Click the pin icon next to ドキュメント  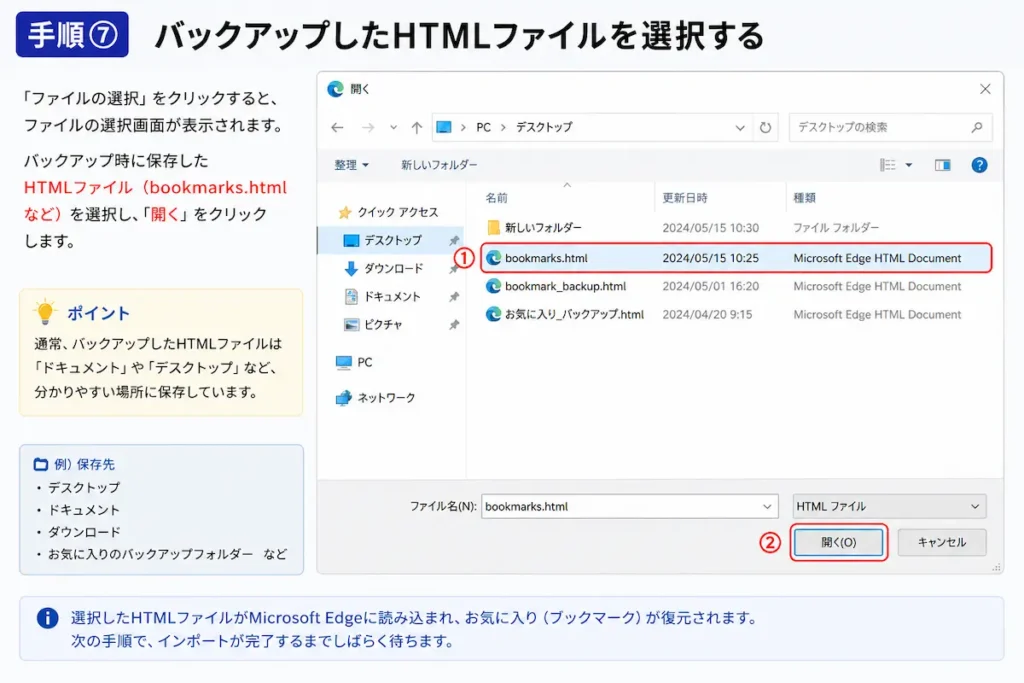(454, 296)
